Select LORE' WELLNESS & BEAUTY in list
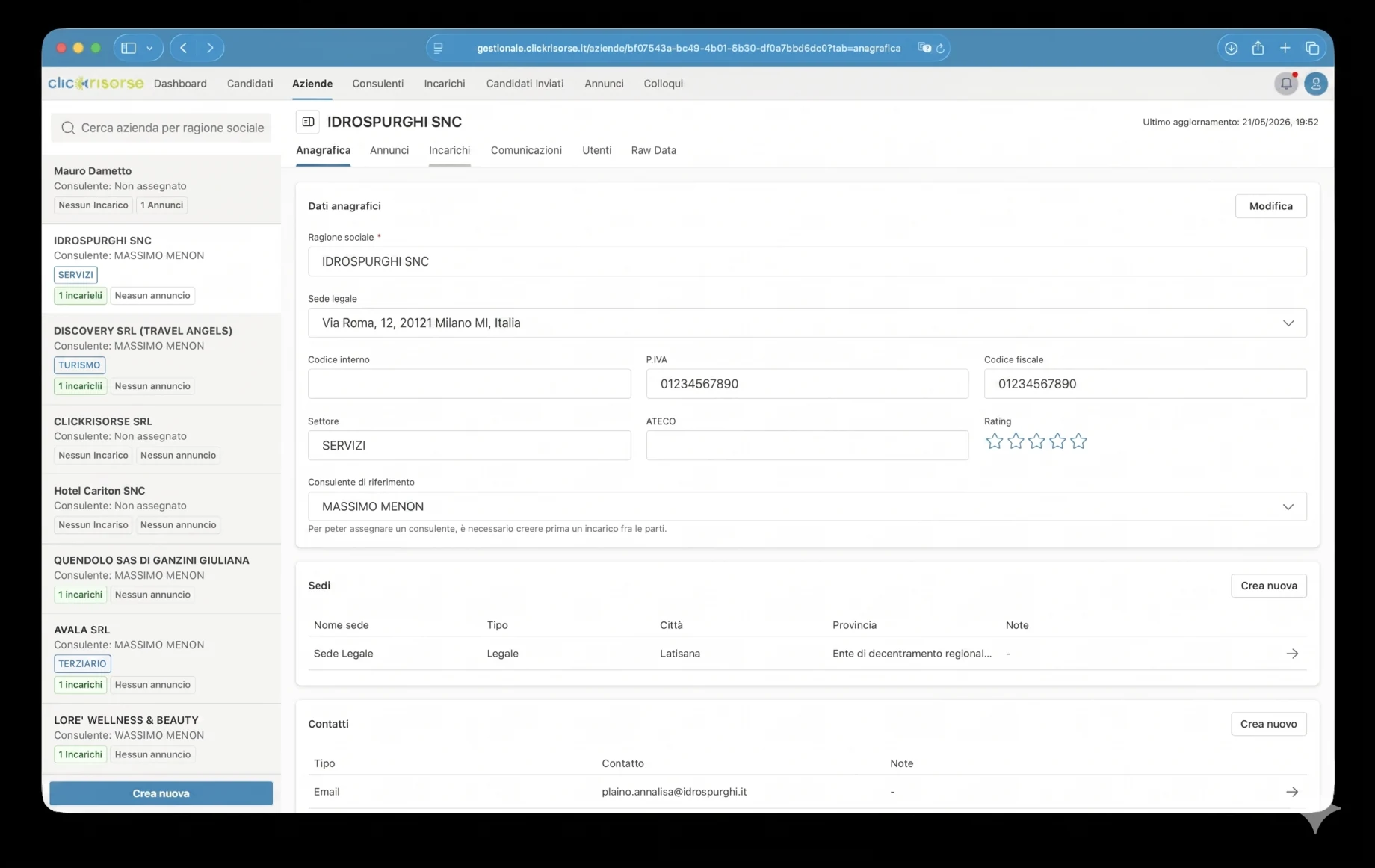Screen dimensions: 1375x868 161,738
